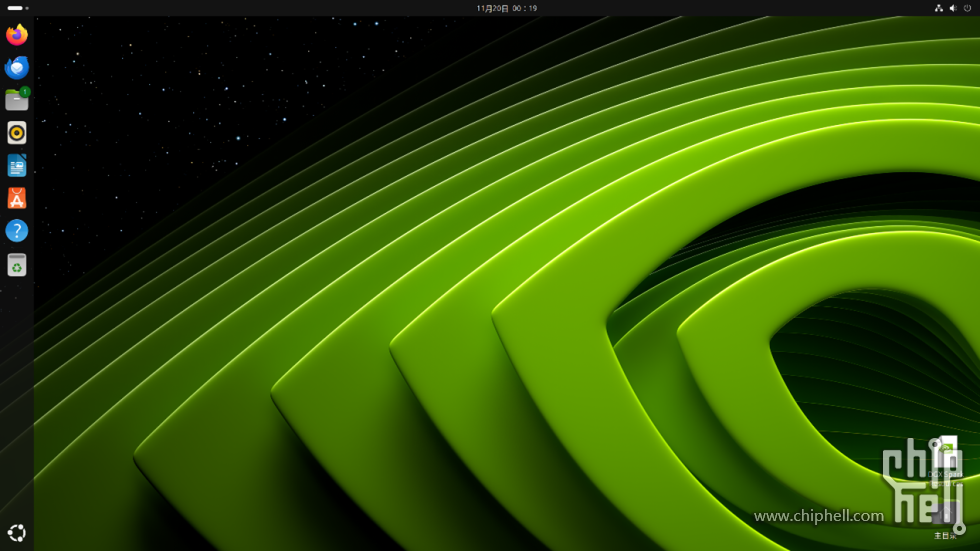Viewport: 980px width, 551px height.
Task: Click the volume speaker icon in top bar
Action: point(953,8)
